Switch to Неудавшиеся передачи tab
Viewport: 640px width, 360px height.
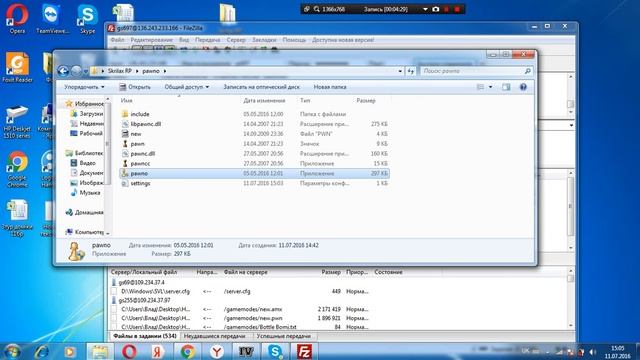click(214, 336)
